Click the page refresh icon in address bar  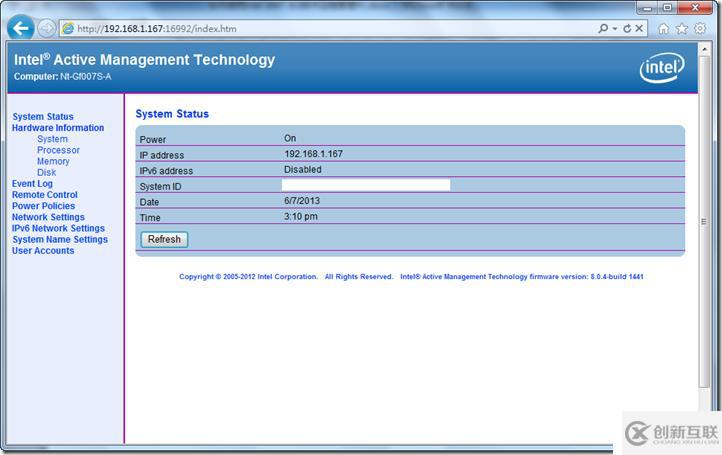tap(627, 29)
